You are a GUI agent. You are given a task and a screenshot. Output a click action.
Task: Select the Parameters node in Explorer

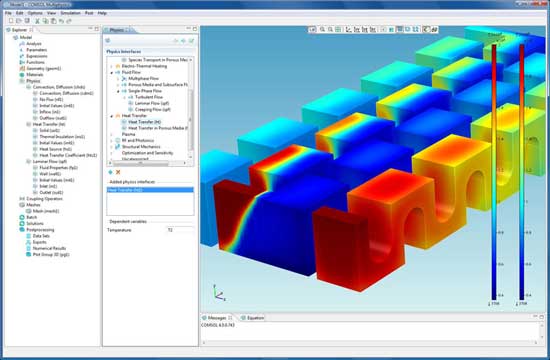tap(37, 50)
